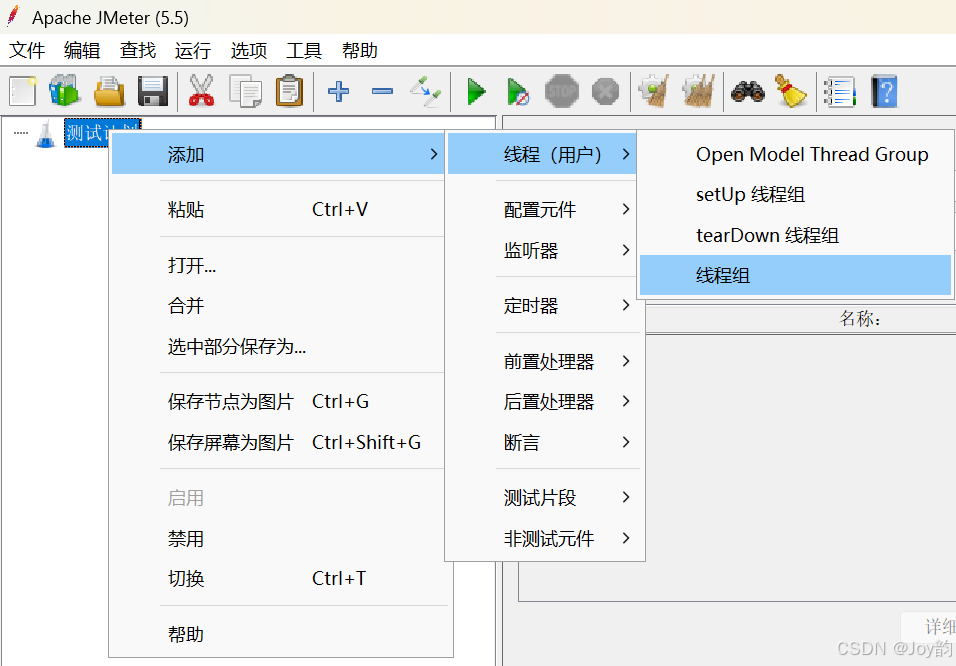Click the Paste clipboard icon
This screenshot has height=666, width=956.
[290, 91]
